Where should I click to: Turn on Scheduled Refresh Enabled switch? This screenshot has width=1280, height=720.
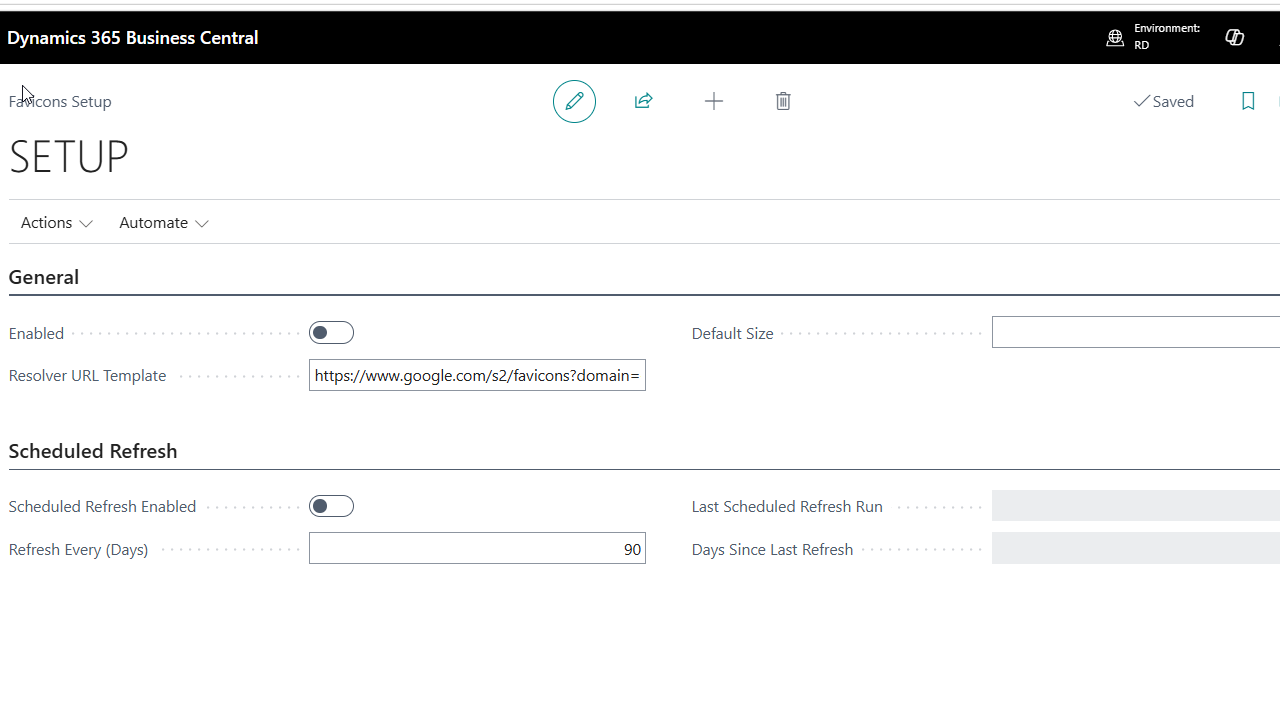(x=331, y=506)
